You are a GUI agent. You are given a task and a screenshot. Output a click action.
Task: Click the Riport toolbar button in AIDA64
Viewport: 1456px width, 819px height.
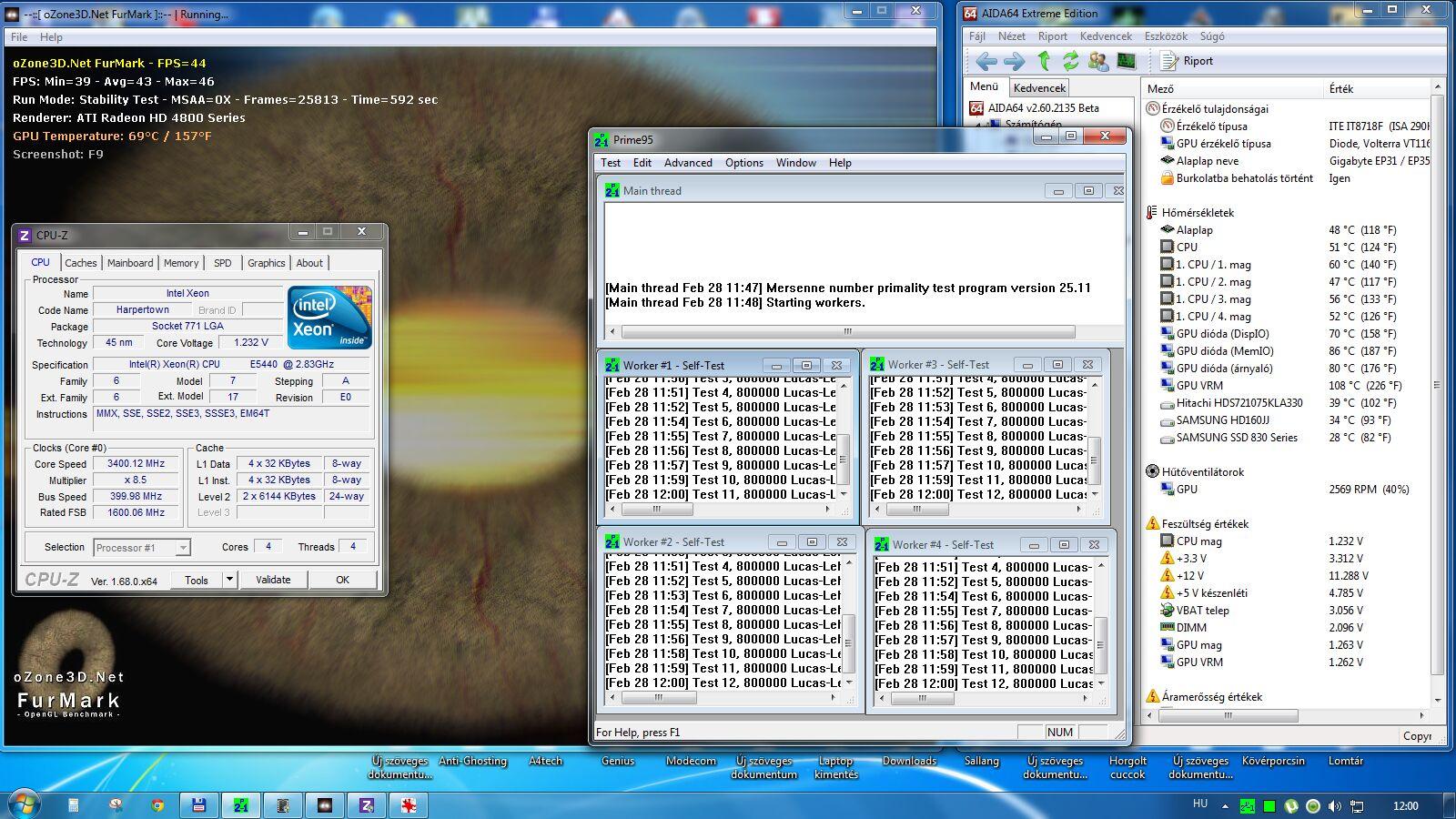1187,61
